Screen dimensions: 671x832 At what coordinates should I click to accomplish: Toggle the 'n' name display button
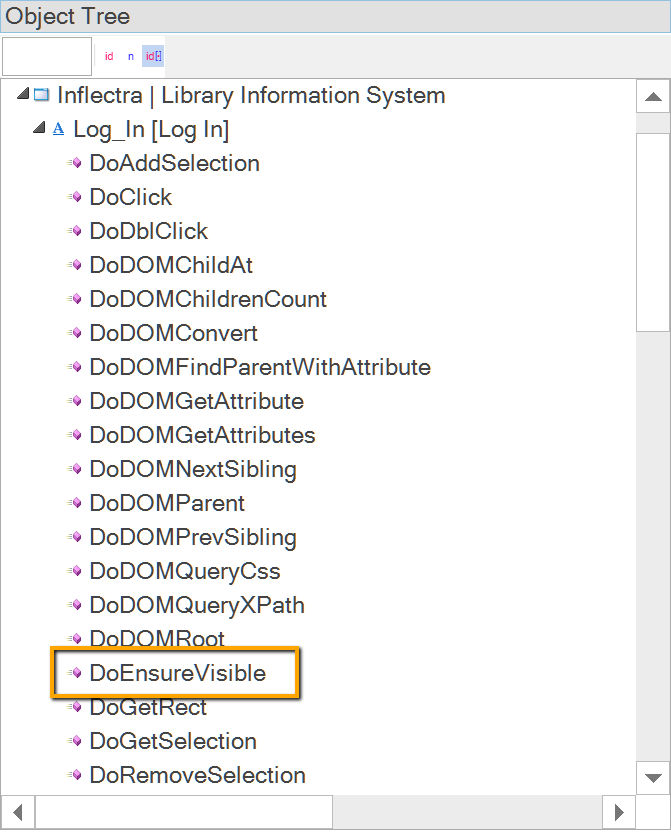point(130,57)
